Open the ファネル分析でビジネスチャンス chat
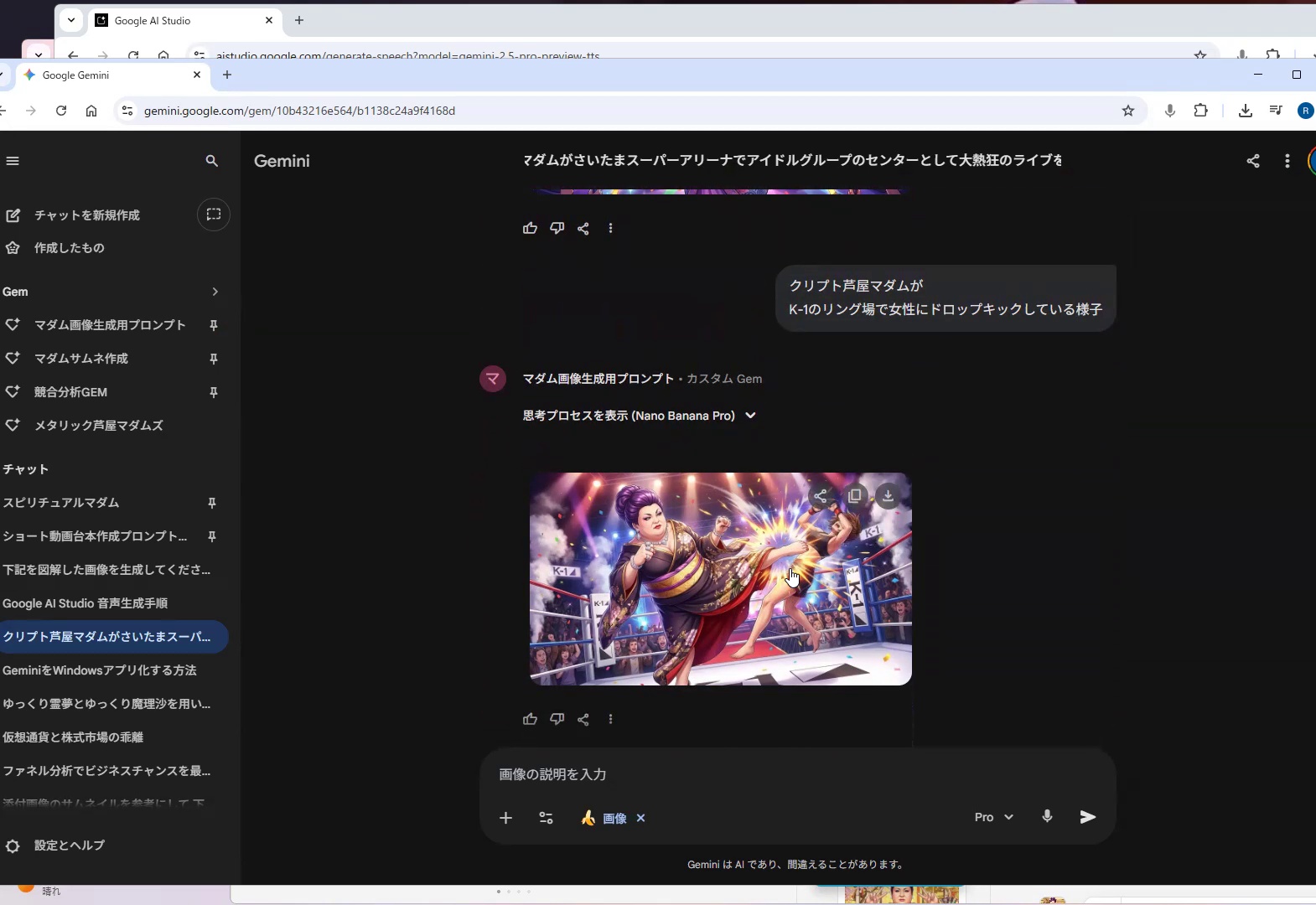Viewport: 1316px width, 905px height. coord(106,771)
